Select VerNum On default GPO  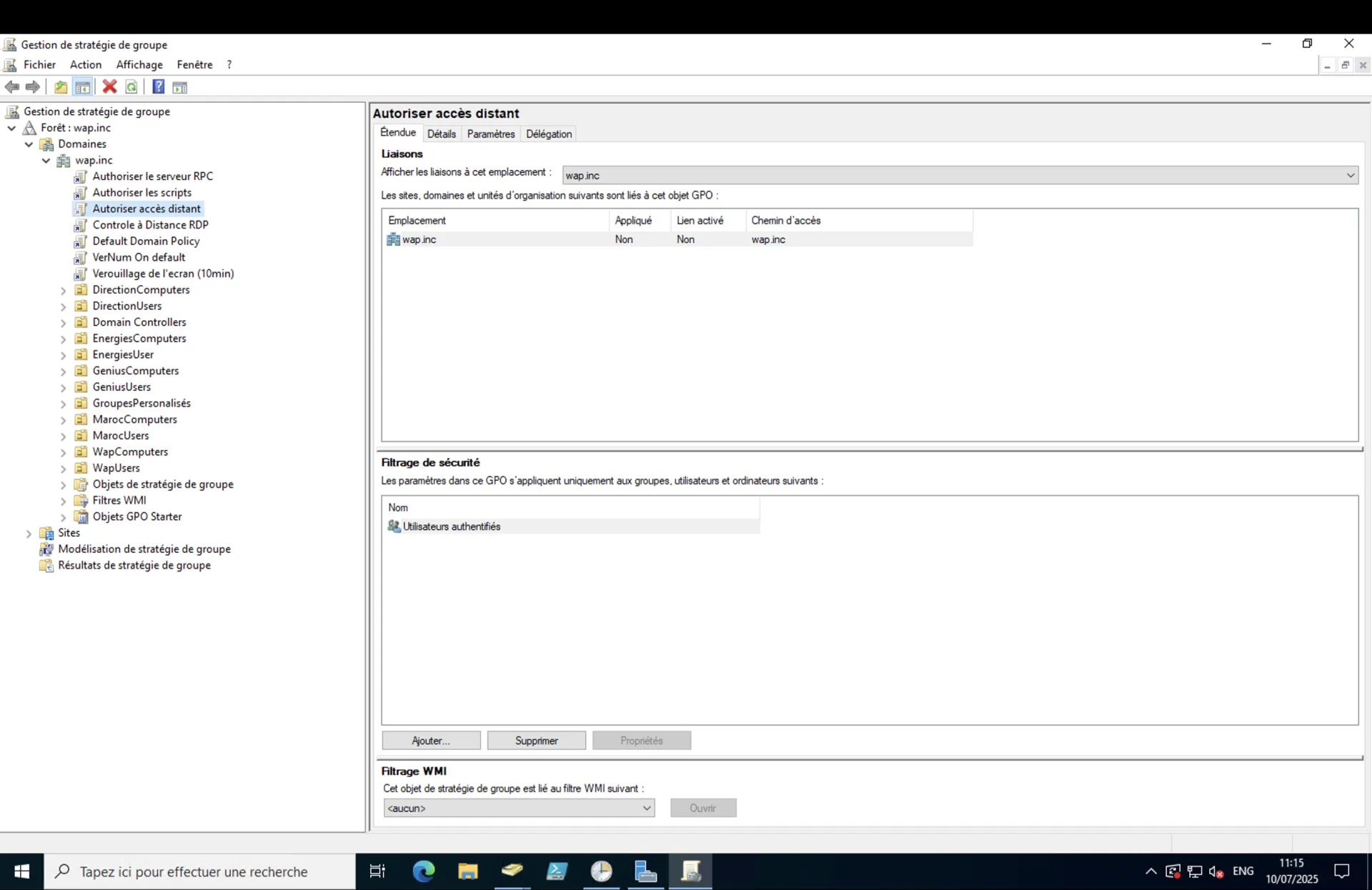tap(139, 257)
